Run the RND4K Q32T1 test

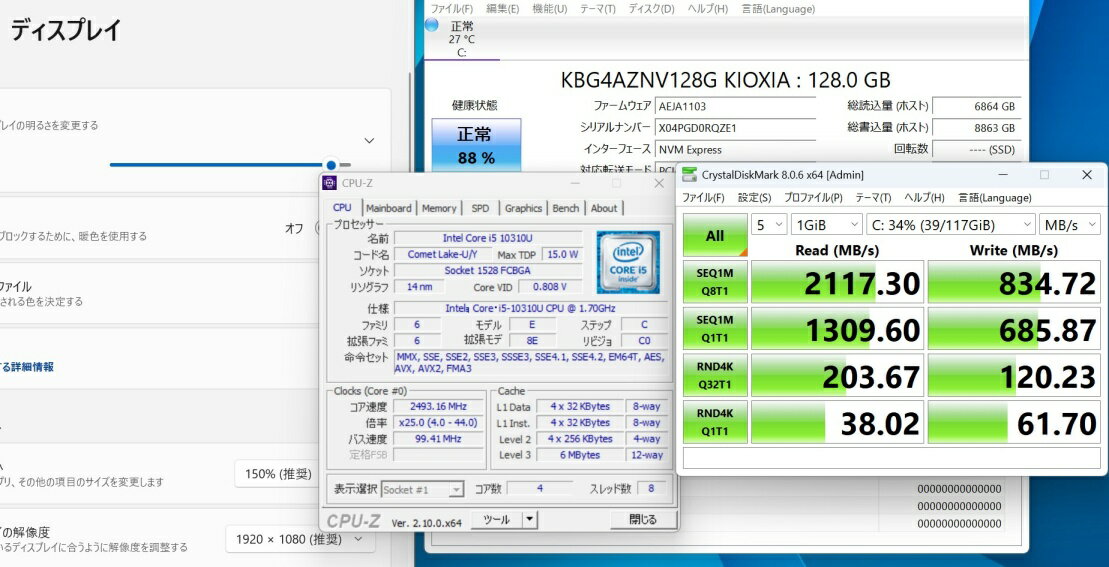715,377
